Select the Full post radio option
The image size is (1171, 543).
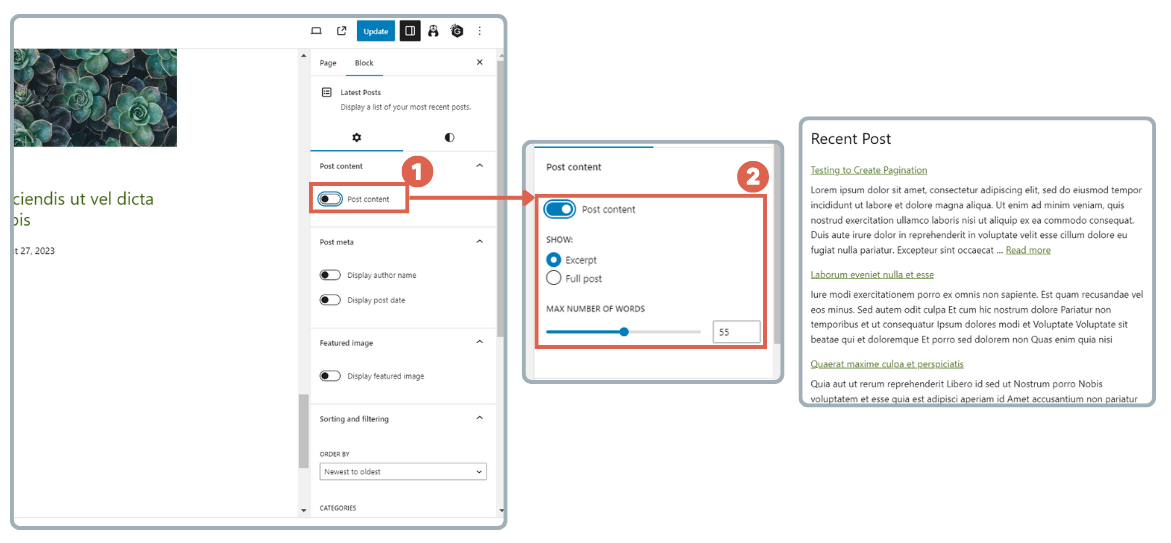[x=554, y=278]
